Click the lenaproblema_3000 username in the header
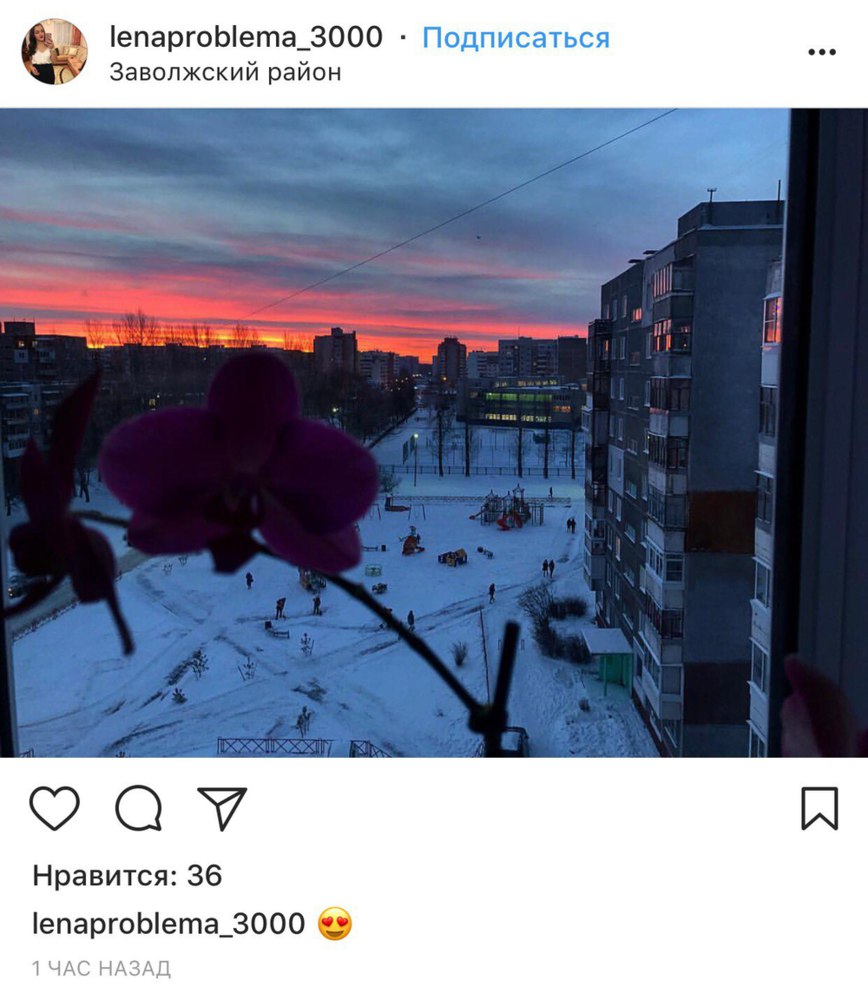The image size is (868, 1000). pyautogui.click(x=246, y=37)
